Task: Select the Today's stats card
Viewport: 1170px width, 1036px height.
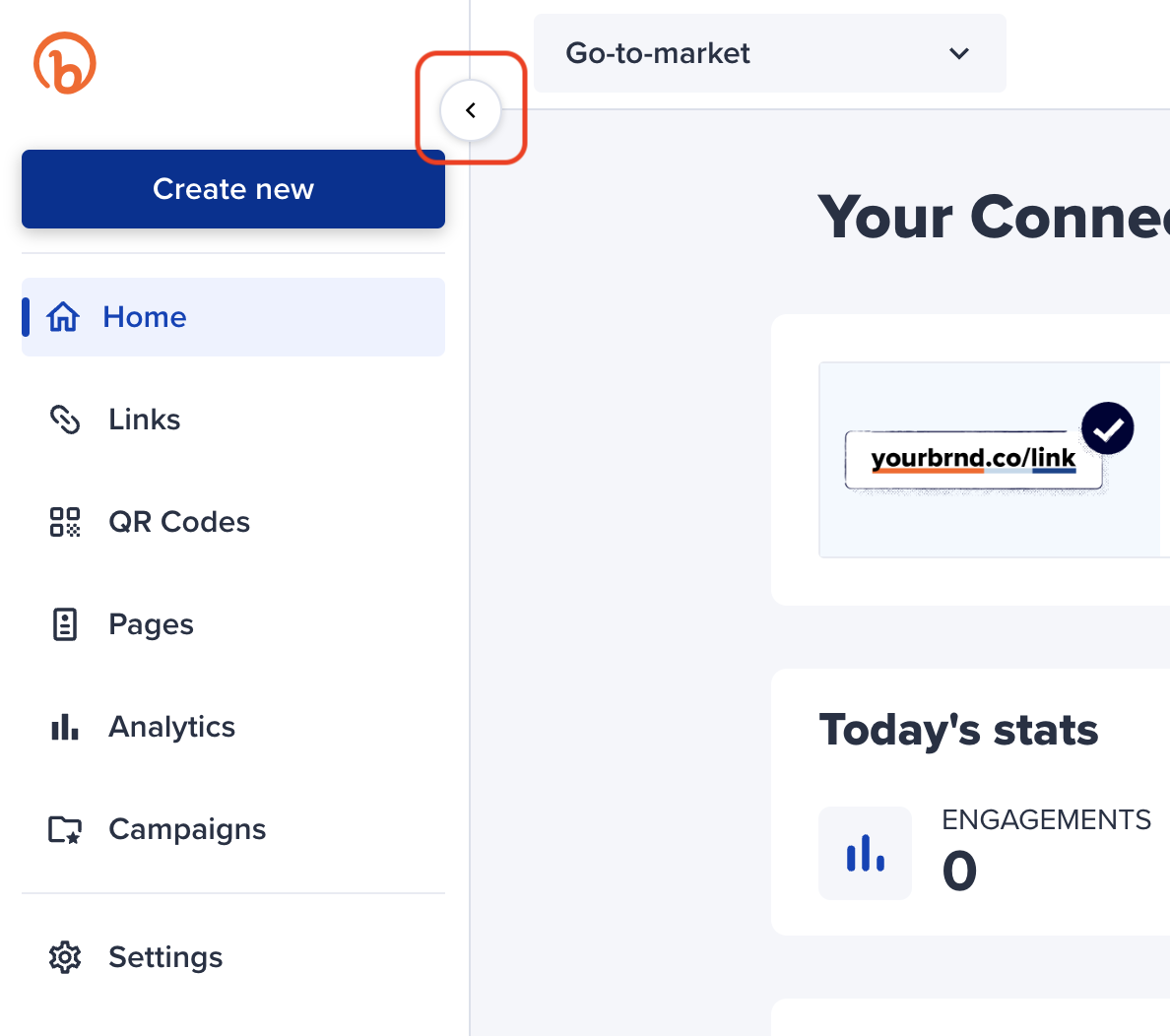Action: click(x=958, y=729)
